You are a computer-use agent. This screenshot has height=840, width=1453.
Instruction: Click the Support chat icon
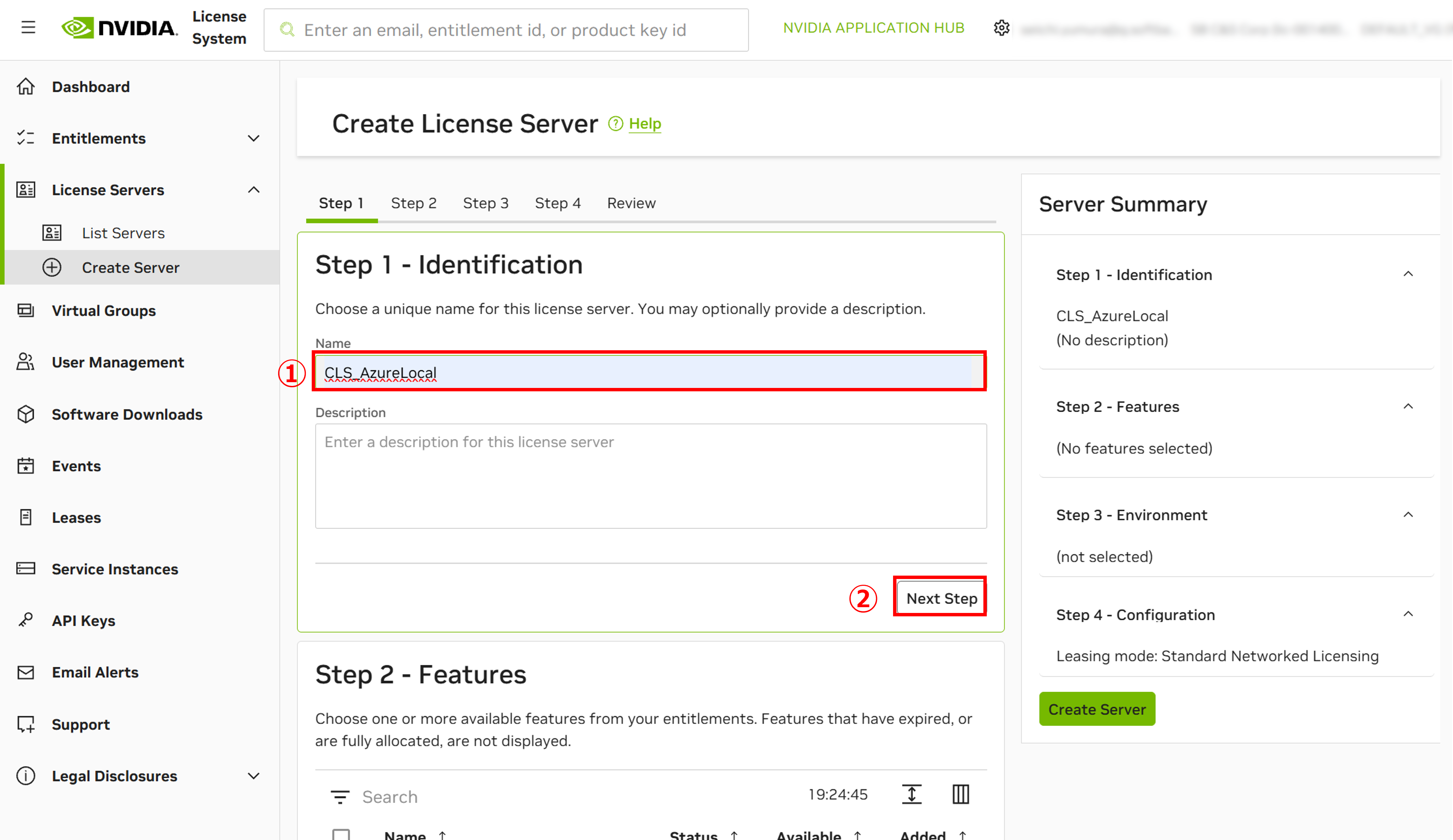26,724
